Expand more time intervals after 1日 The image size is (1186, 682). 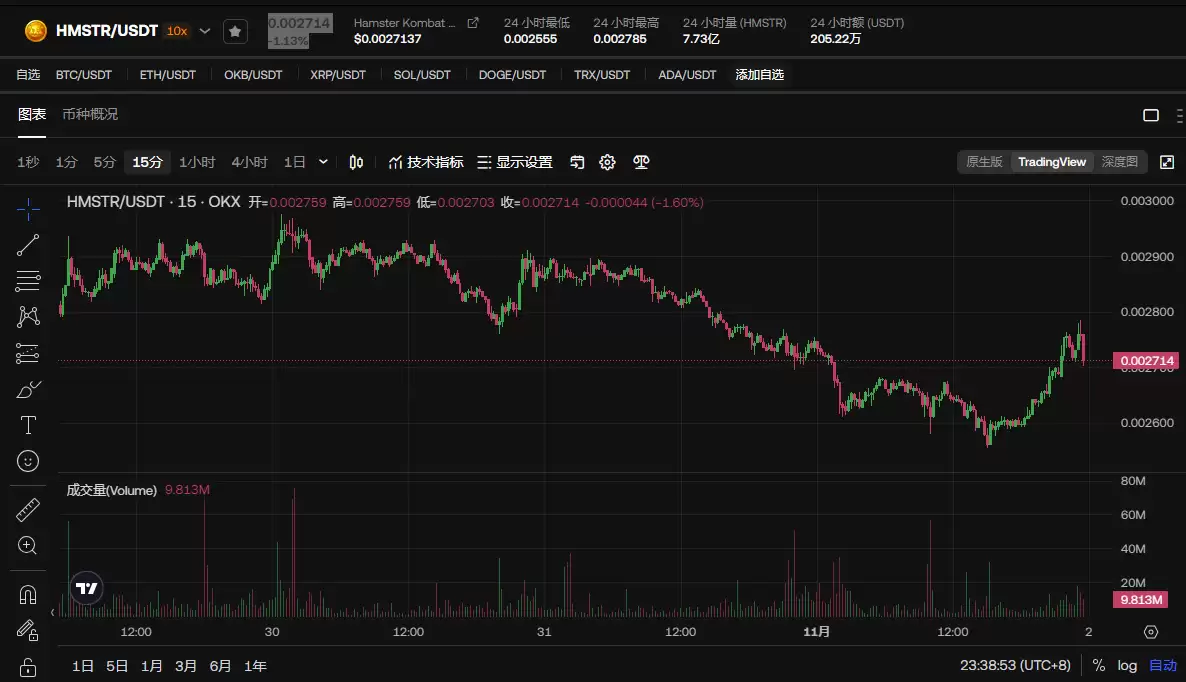tap(323, 162)
